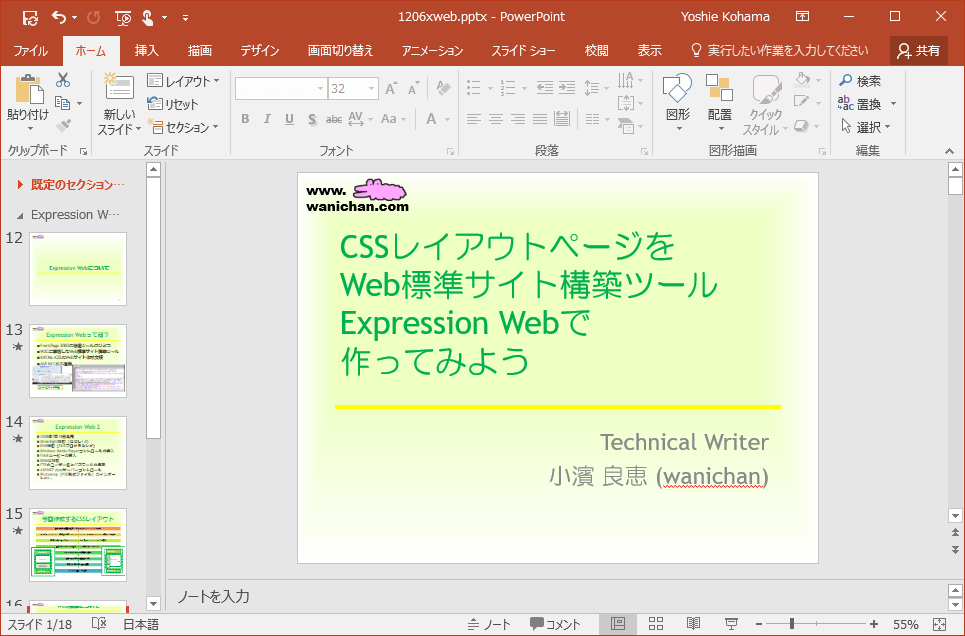
Task: Click the Reset (リセット) button
Action: click(173, 103)
